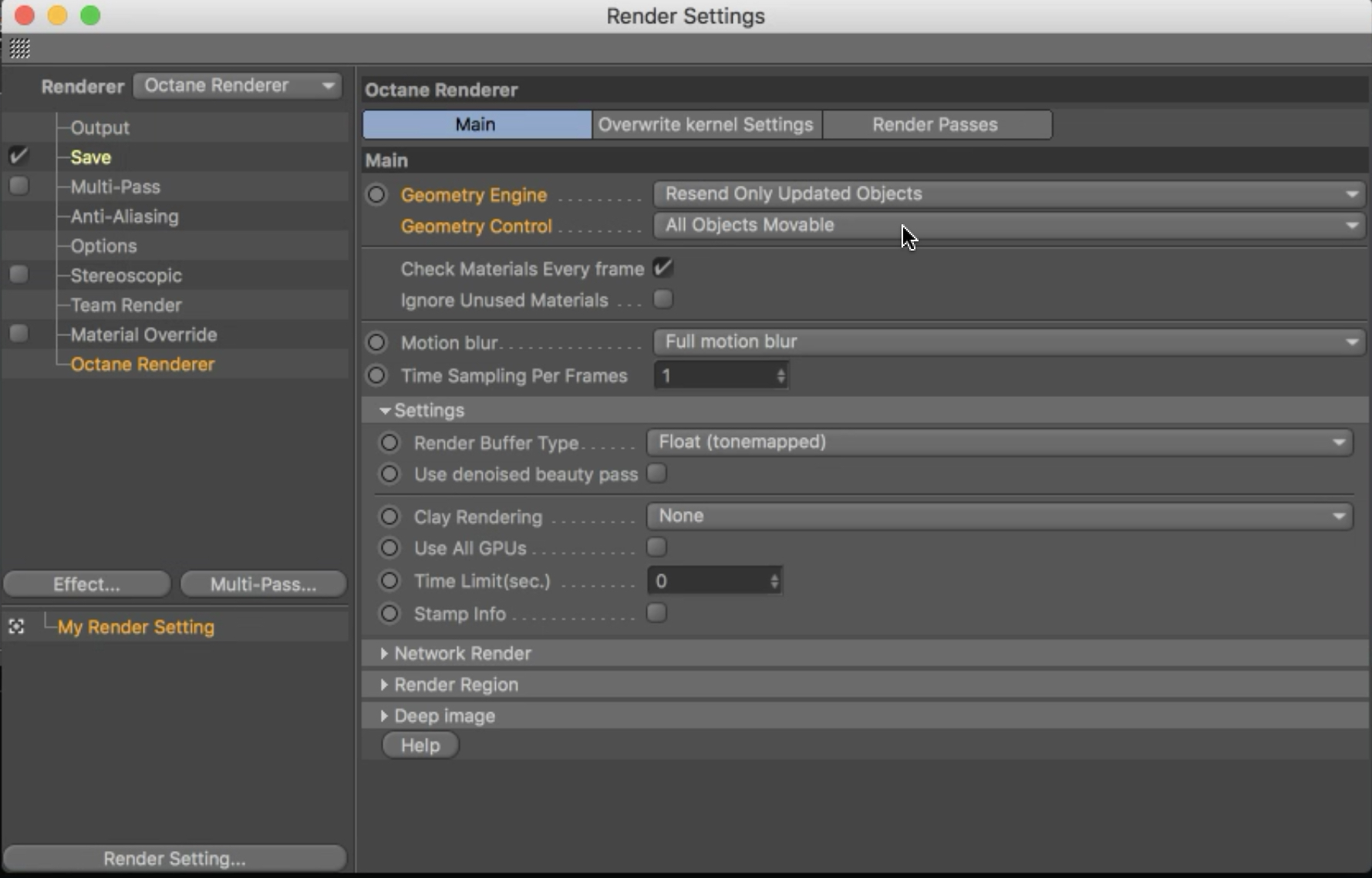The height and width of the screenshot is (878, 1372).
Task: Click the animation dot next to Geometry Engine
Action: [x=376, y=194]
